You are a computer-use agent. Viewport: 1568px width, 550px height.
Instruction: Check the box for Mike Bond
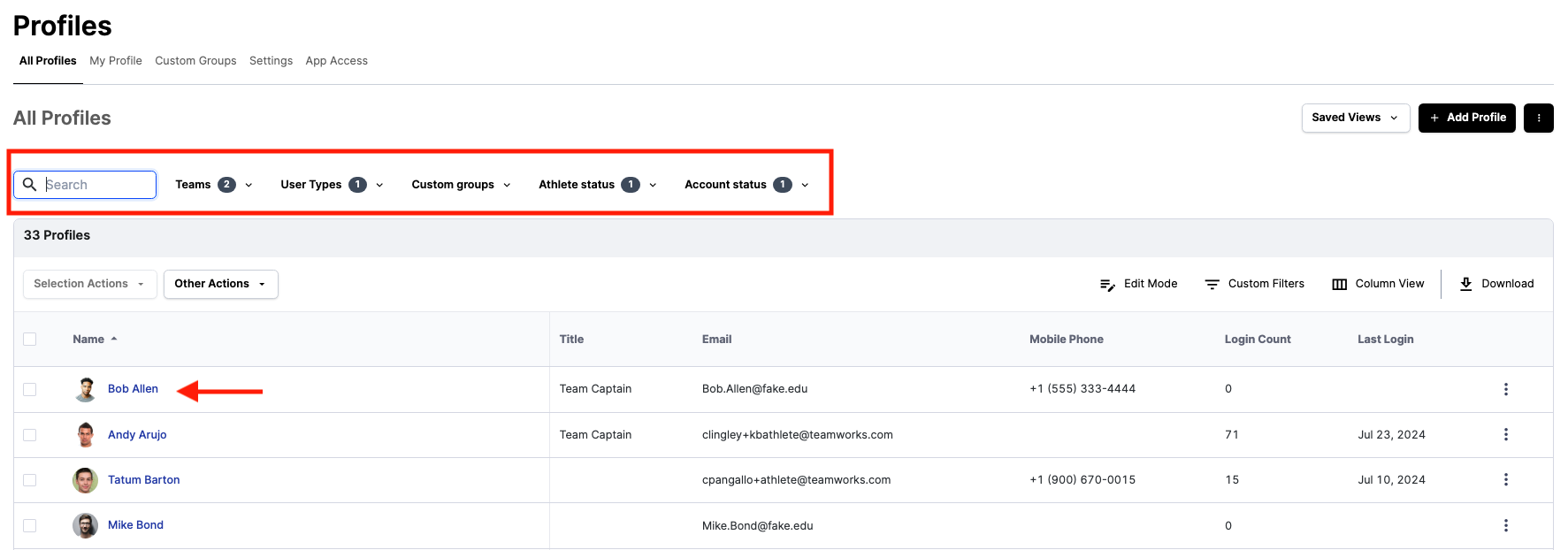30,525
